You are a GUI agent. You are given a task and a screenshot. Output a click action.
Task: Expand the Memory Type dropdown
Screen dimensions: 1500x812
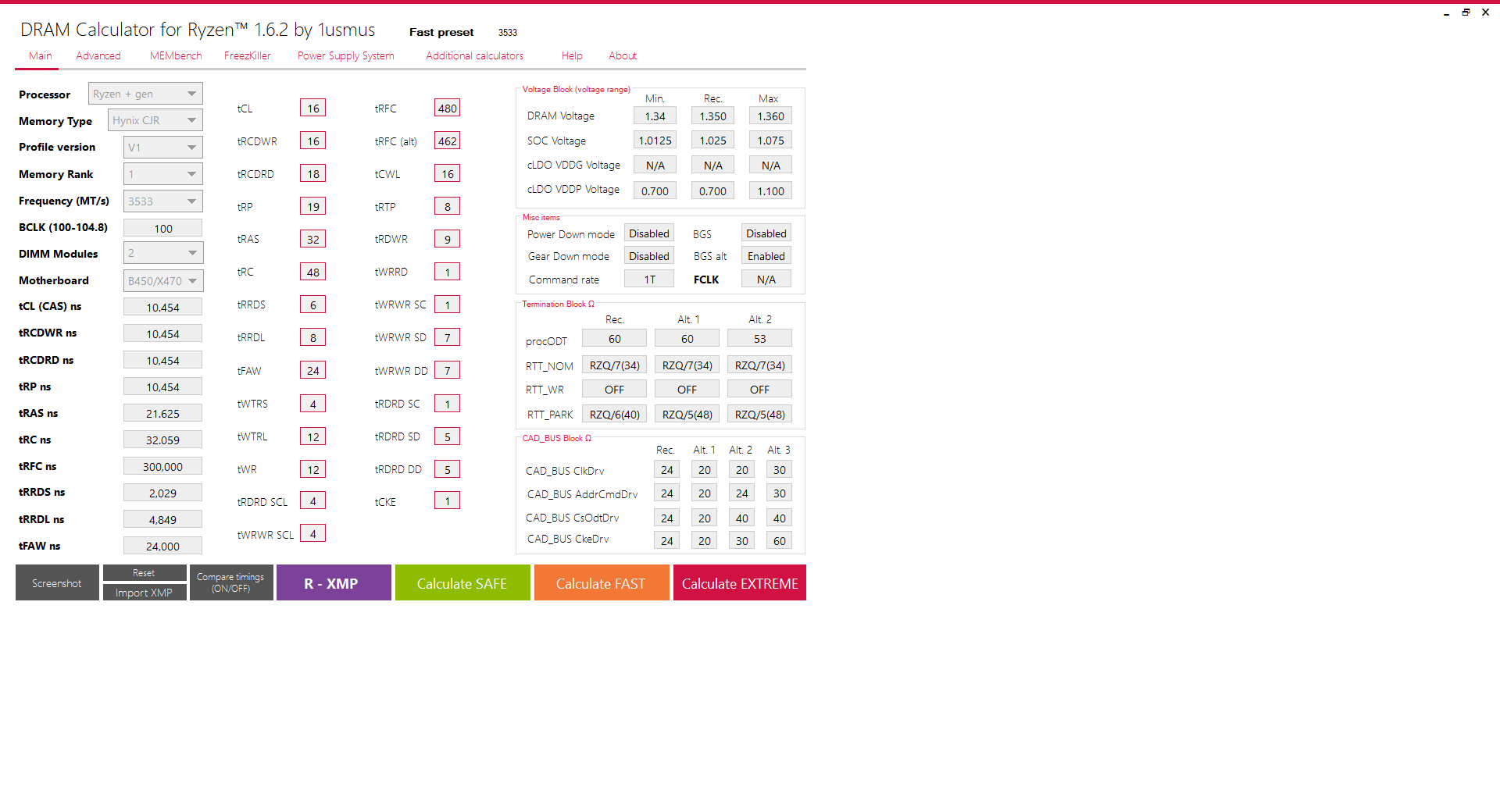155,120
